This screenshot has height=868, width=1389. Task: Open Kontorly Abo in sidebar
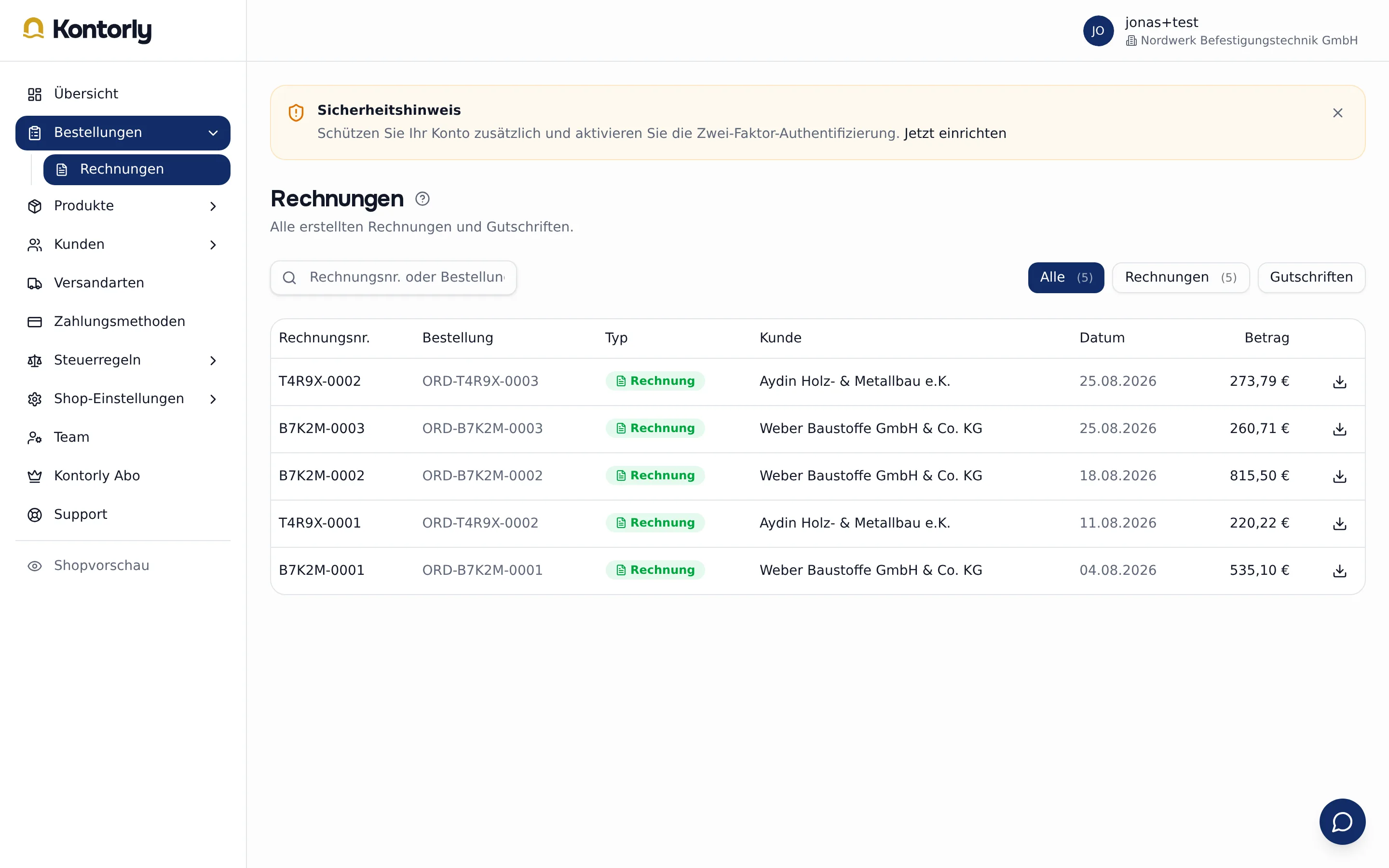point(123,476)
